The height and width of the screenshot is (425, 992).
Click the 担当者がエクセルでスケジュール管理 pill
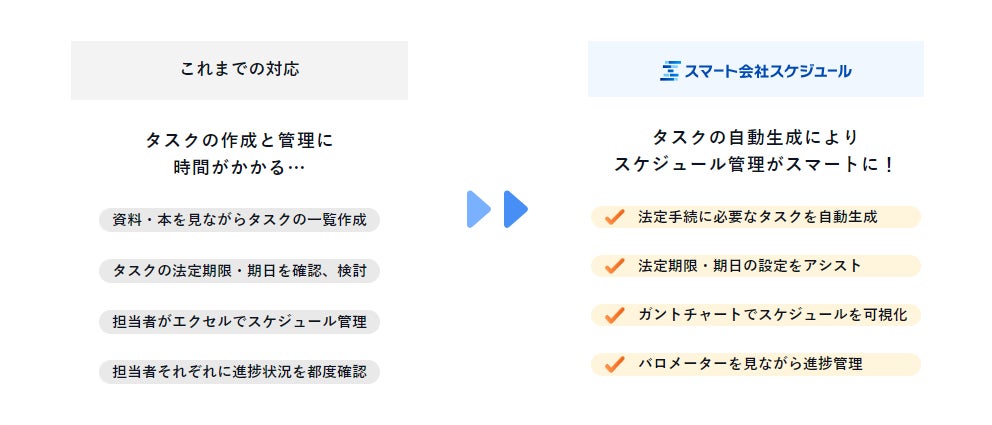tap(239, 322)
